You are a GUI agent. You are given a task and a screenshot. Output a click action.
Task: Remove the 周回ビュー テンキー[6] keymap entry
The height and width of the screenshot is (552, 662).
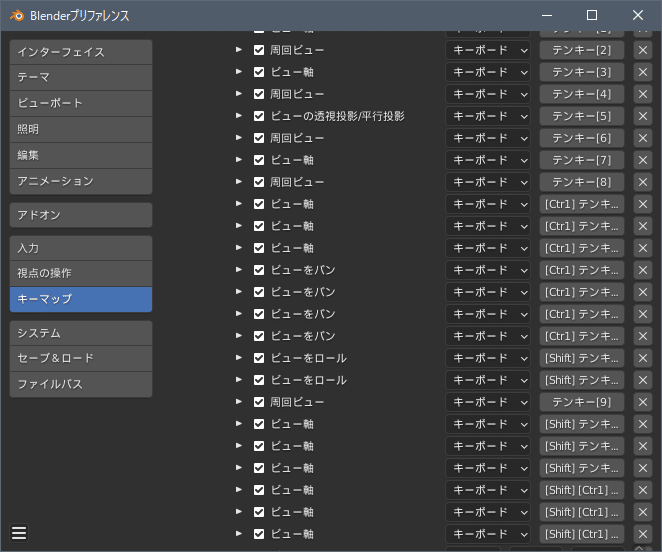pos(643,138)
